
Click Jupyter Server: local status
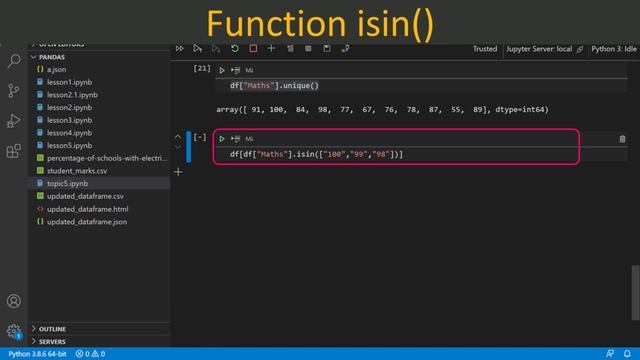point(545,49)
